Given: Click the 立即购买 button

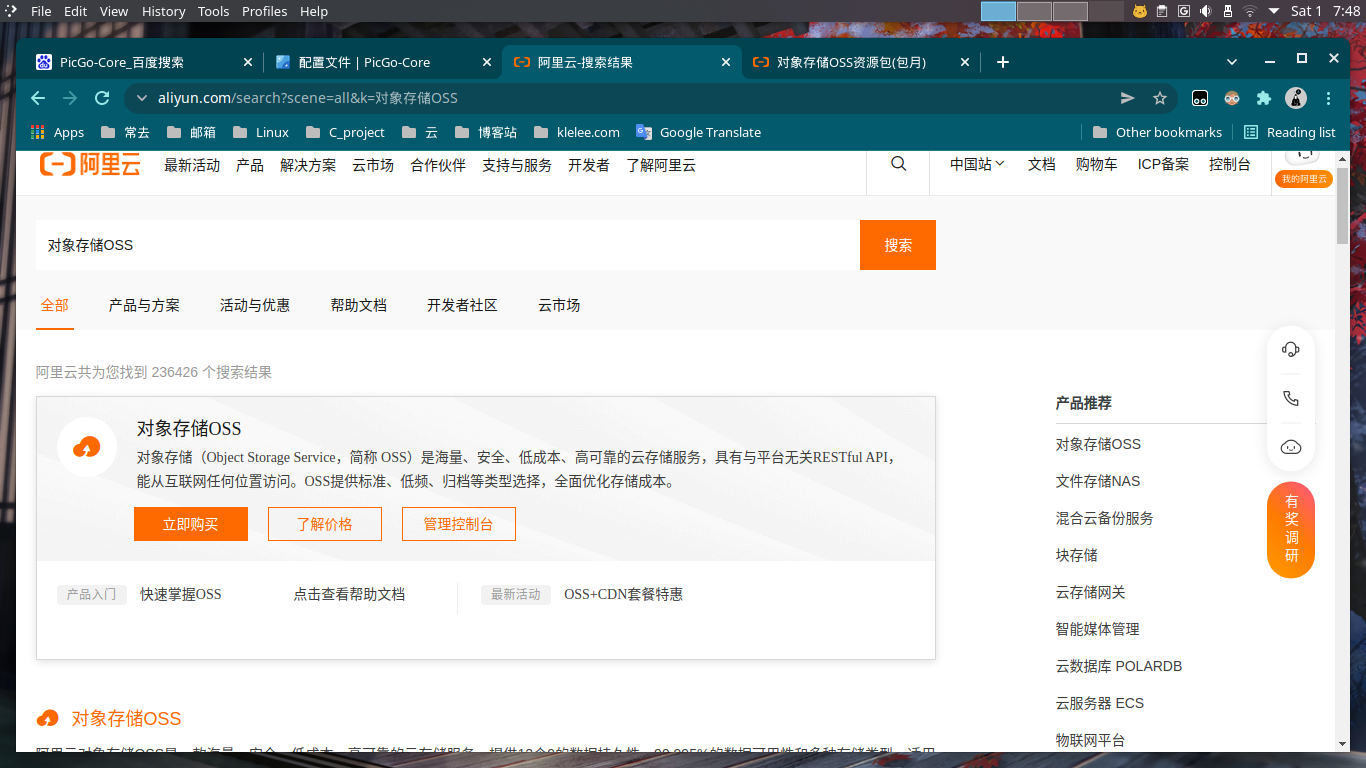Looking at the screenshot, I should pyautogui.click(x=191, y=524).
